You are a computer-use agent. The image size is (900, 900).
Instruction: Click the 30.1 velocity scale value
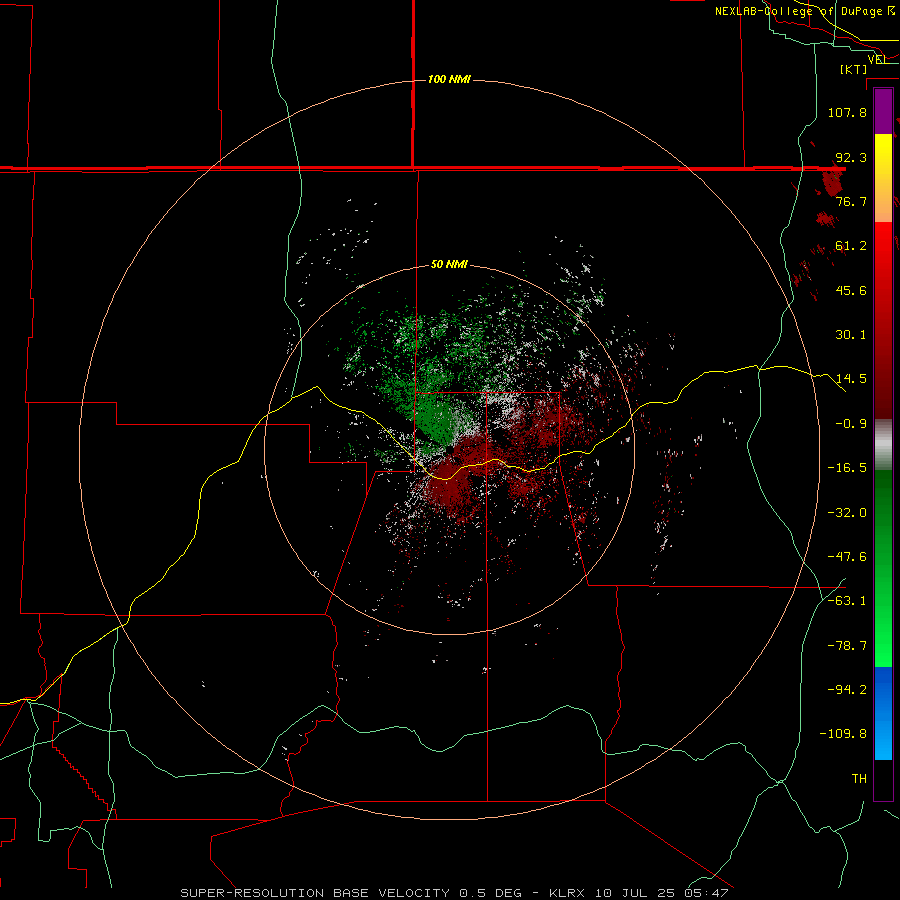point(851,335)
